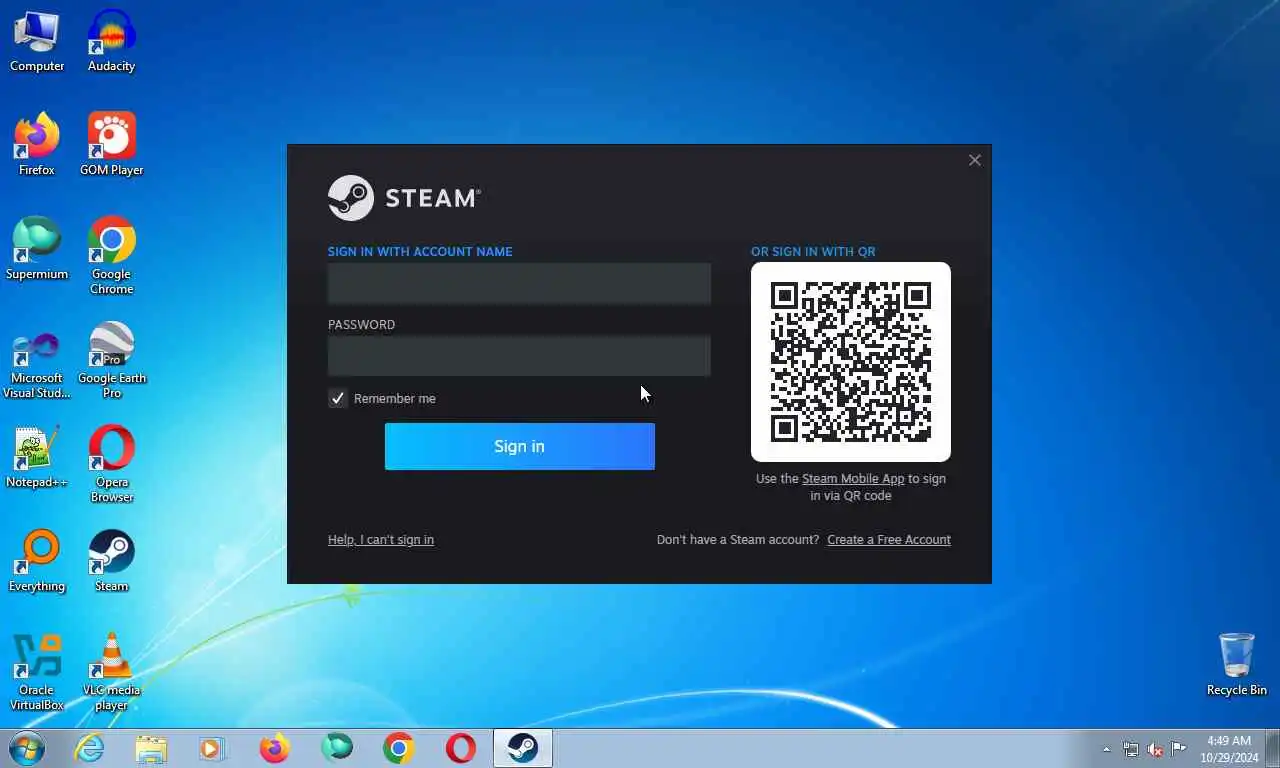Launch Opera from the taskbar

click(x=460, y=748)
